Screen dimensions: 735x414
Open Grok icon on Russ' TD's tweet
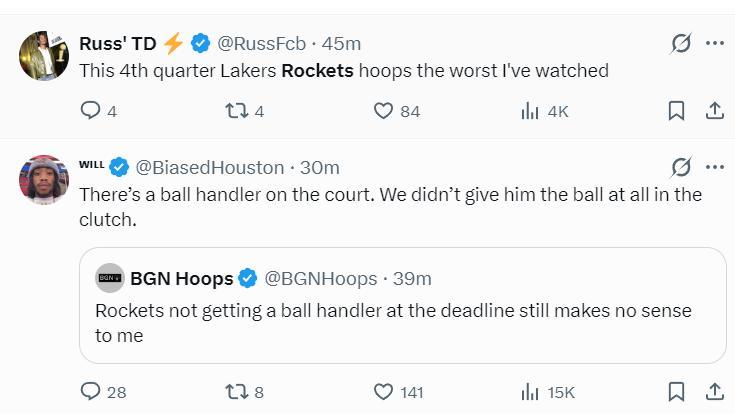point(681,43)
